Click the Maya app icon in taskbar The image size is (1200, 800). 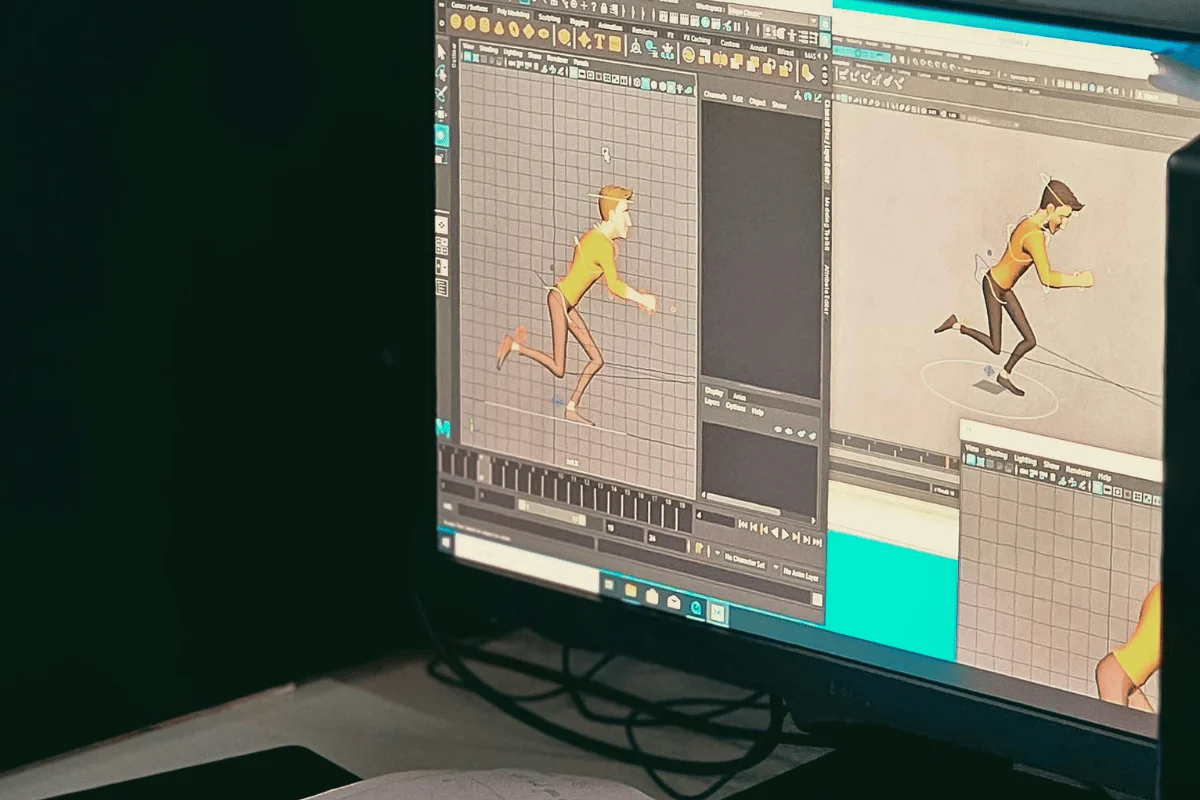click(718, 612)
